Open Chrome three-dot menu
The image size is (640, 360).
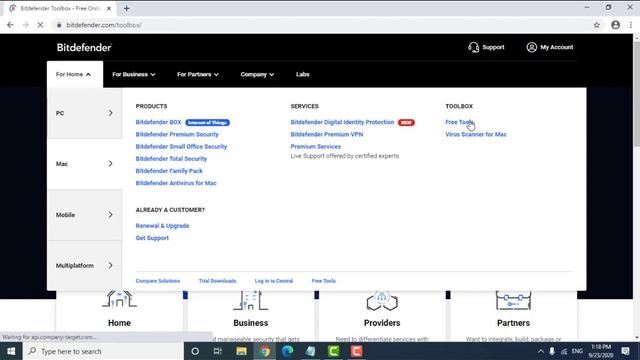point(631,25)
